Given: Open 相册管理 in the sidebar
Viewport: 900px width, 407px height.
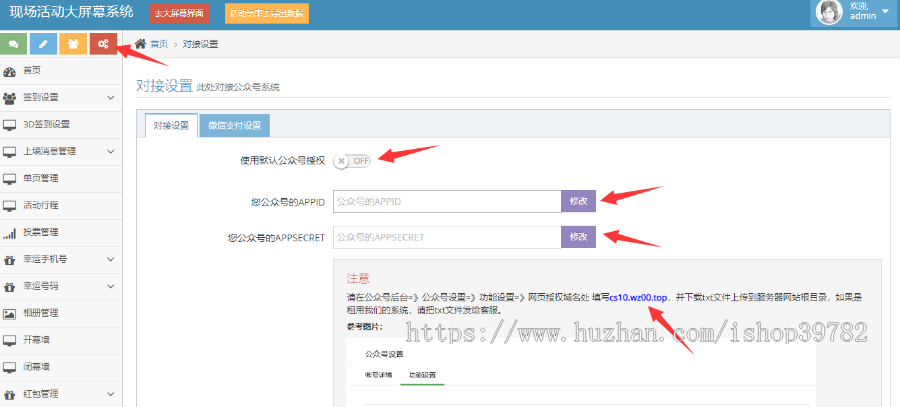Looking at the screenshot, I should pyautogui.click(x=40, y=313).
